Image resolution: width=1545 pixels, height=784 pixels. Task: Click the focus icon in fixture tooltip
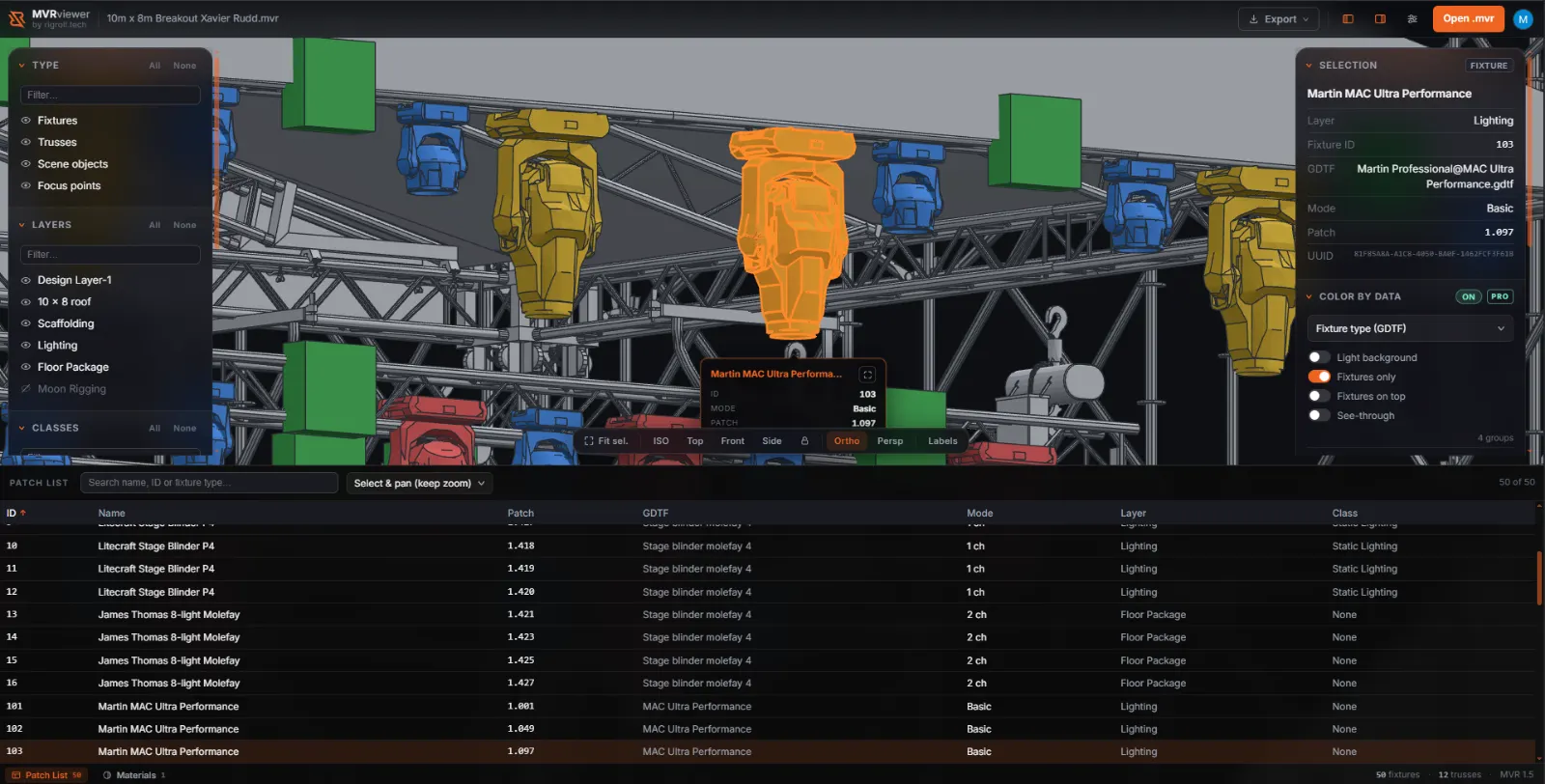[867, 375]
